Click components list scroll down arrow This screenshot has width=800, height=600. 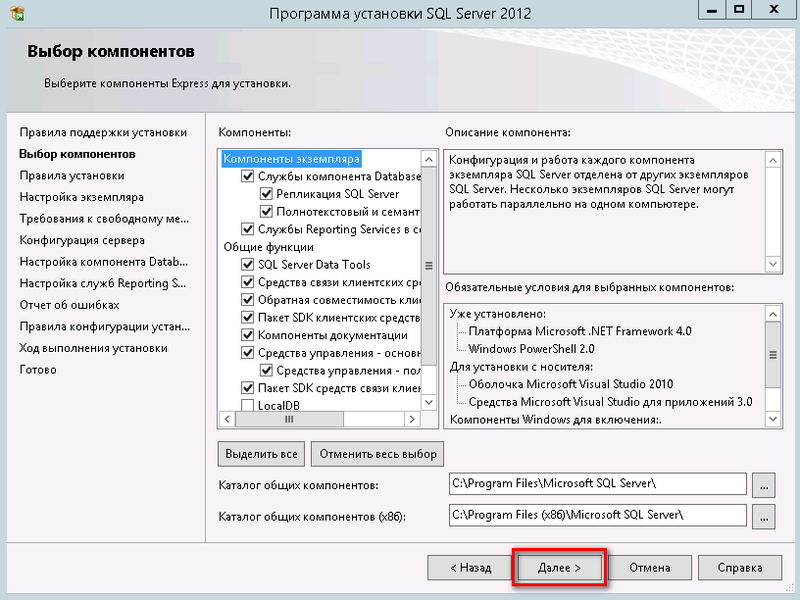click(x=429, y=402)
